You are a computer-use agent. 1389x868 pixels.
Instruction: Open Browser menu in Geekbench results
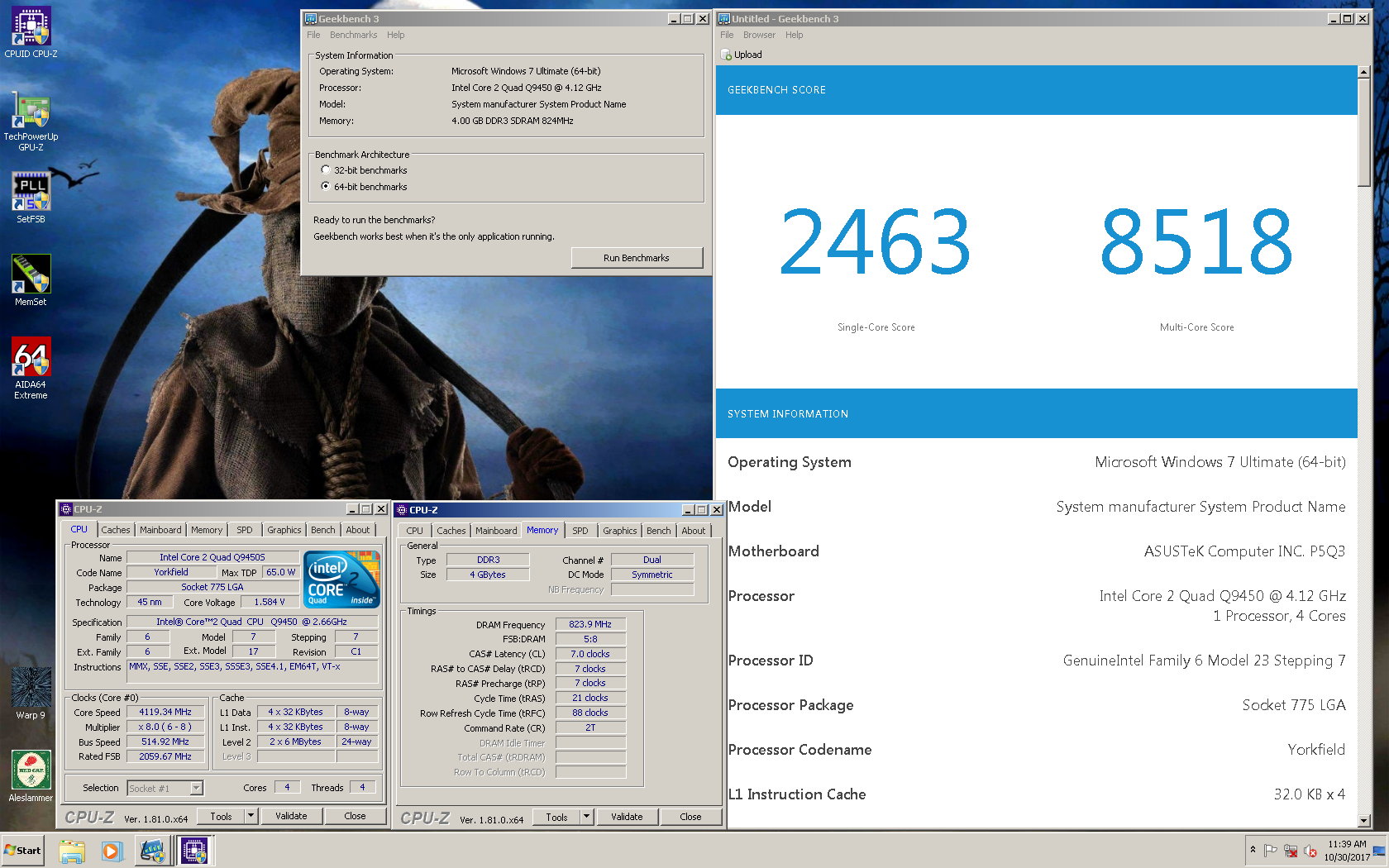point(759,35)
